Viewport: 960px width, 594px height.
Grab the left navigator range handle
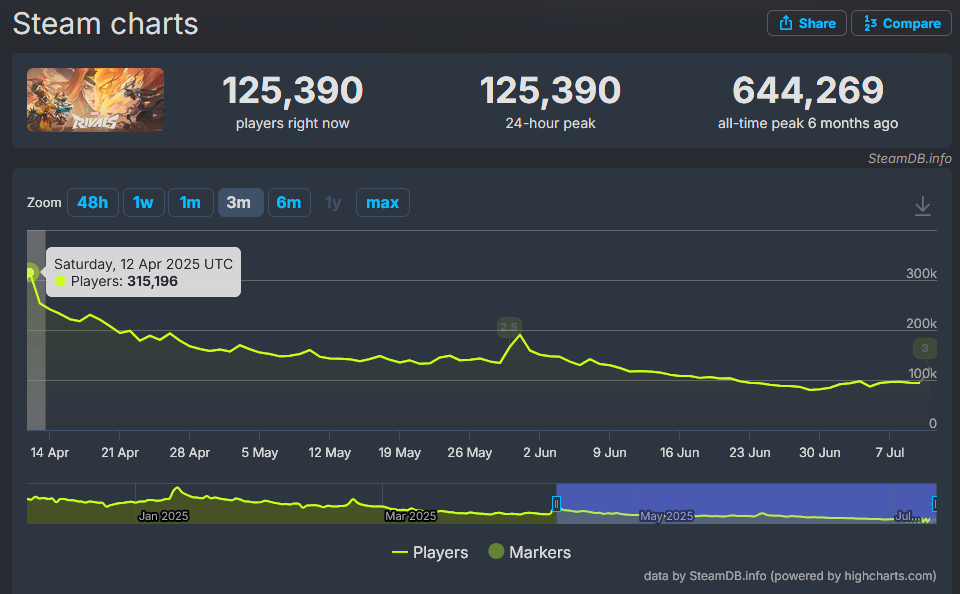point(556,504)
